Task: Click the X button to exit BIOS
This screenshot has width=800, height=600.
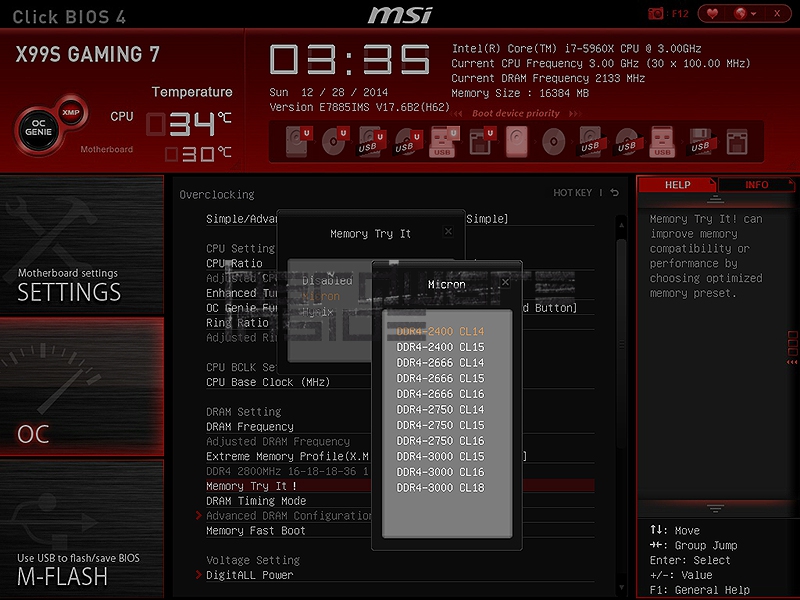Action: [777, 14]
